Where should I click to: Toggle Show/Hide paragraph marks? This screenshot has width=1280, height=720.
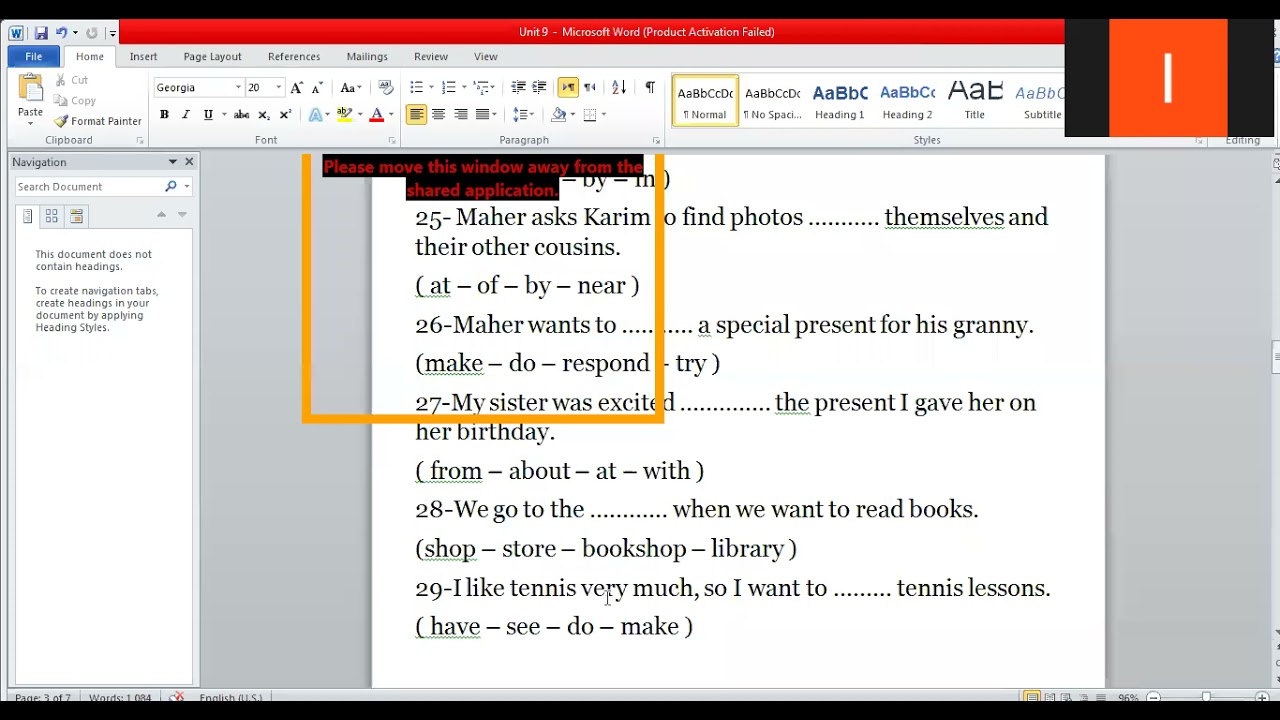[x=650, y=88]
